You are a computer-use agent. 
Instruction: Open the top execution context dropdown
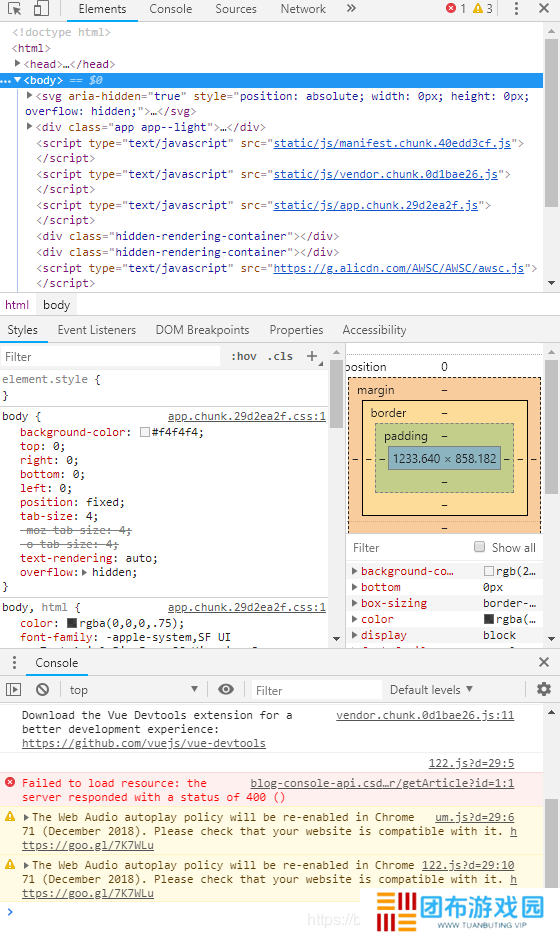[133, 690]
